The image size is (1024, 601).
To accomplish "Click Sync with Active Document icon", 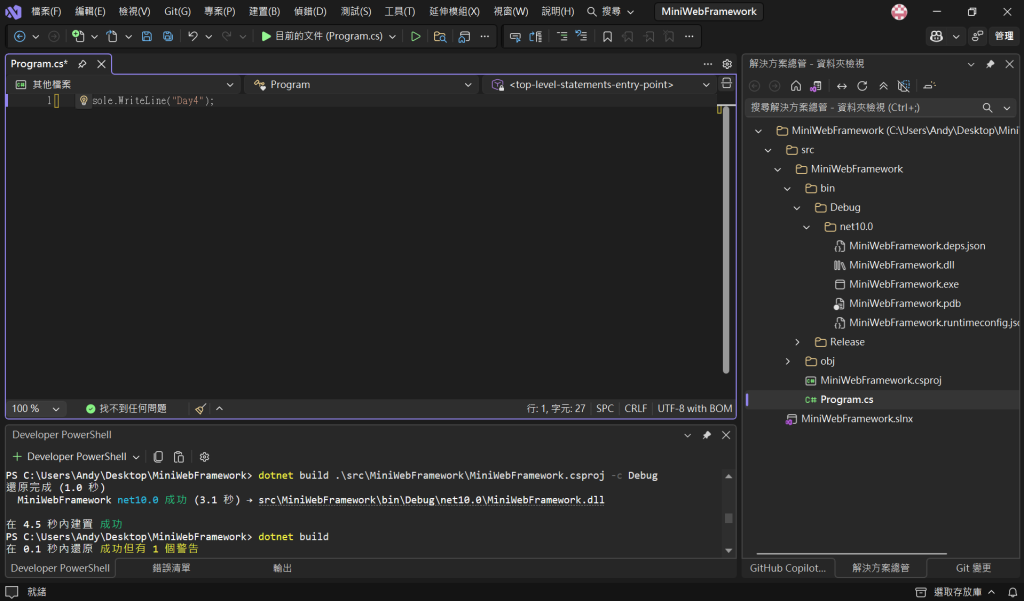I will 842,86.
